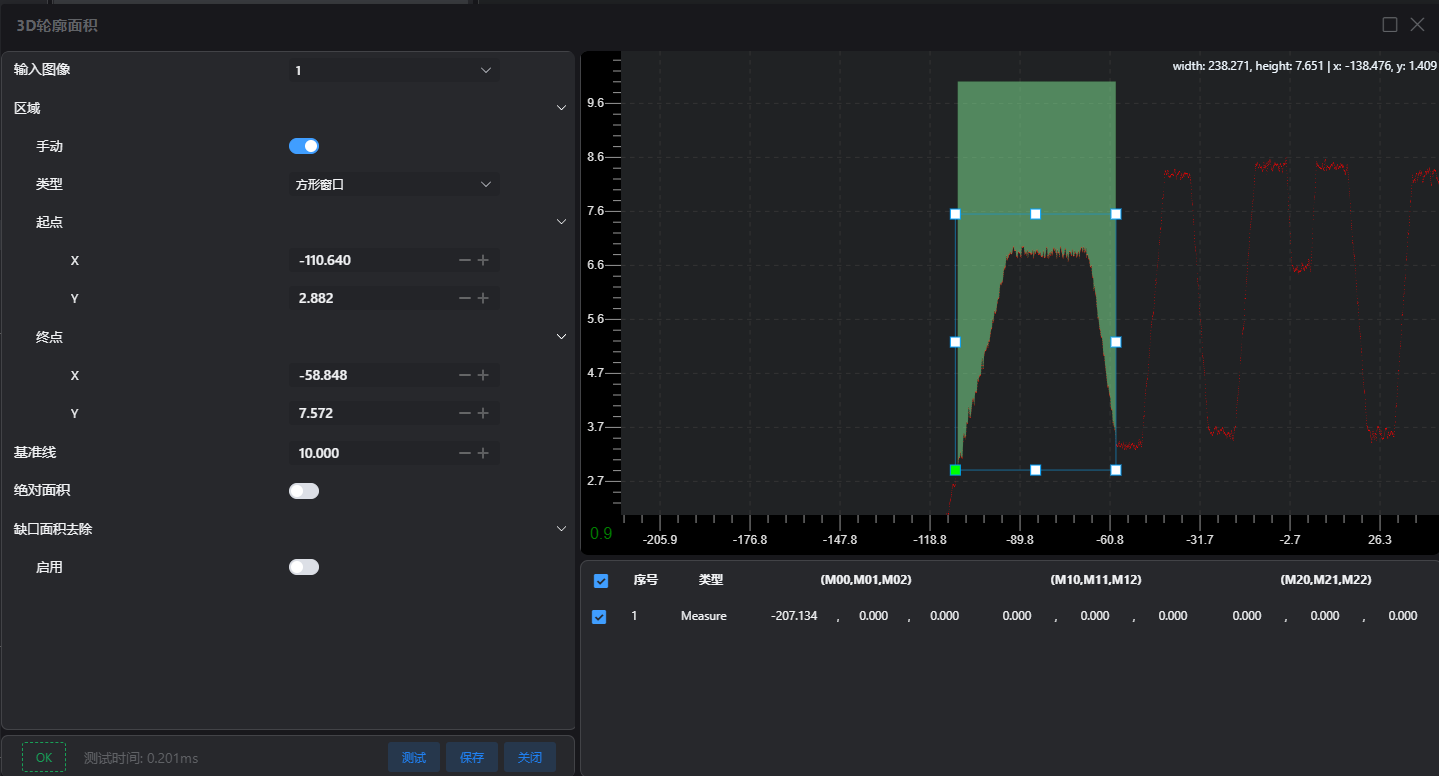Viewport: 1439px width, 776px height.
Task: Click the 测试 button
Action: [x=414, y=758]
